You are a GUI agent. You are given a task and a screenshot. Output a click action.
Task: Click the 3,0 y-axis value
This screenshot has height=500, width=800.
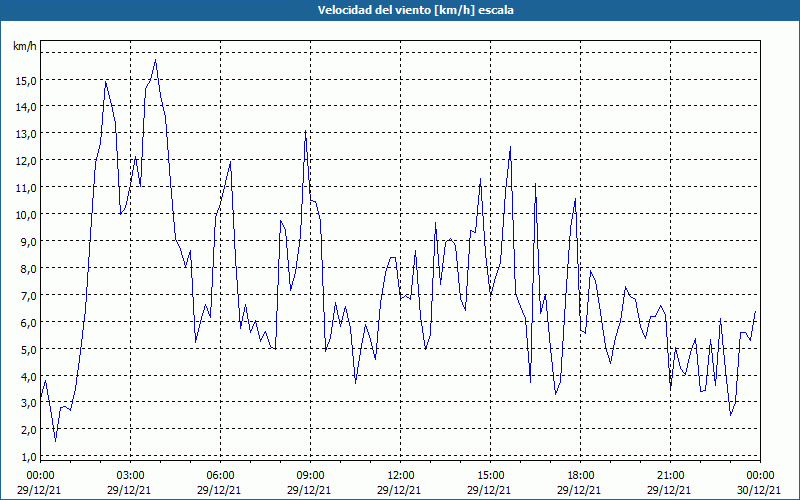(x=28, y=403)
